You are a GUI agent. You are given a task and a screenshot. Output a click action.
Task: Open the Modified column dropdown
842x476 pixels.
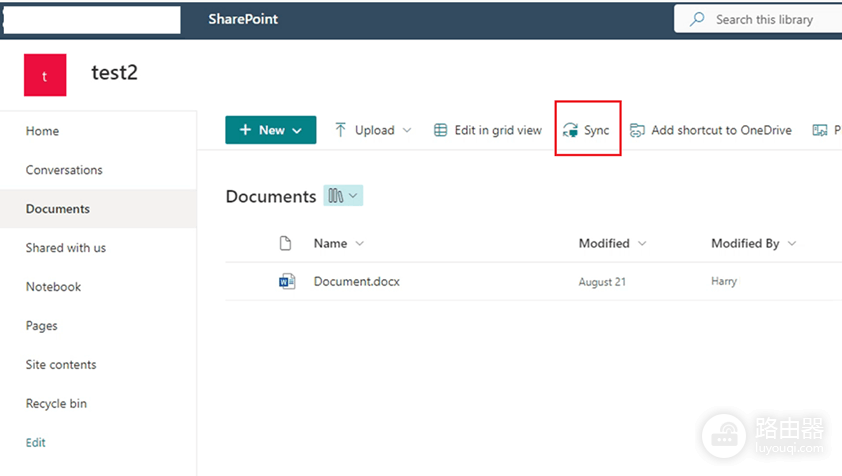(x=642, y=243)
